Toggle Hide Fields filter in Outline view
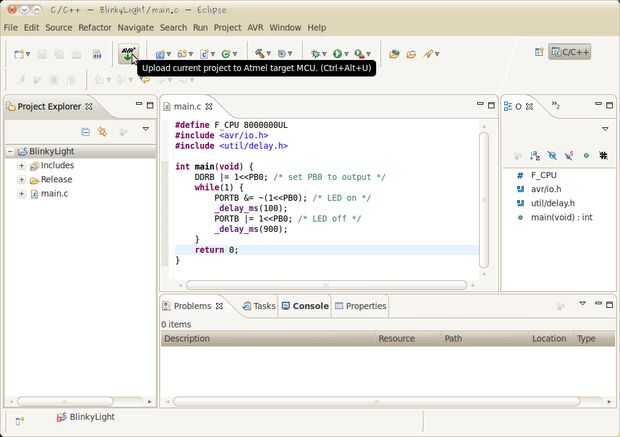The image size is (620, 437). [552, 155]
